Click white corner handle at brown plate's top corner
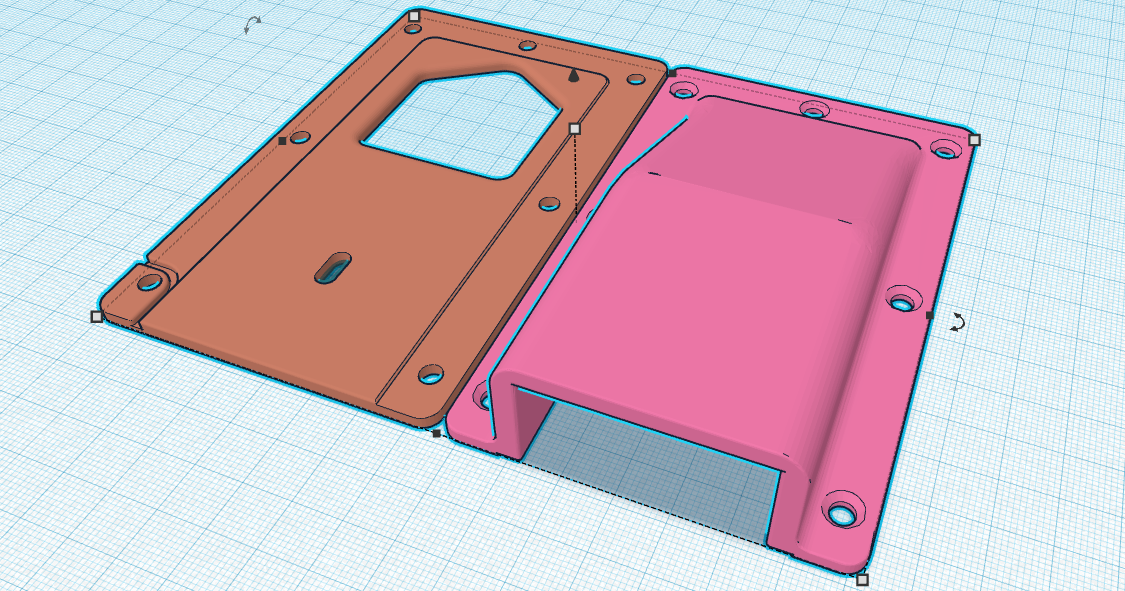This screenshot has height=591, width=1125. pos(414,17)
